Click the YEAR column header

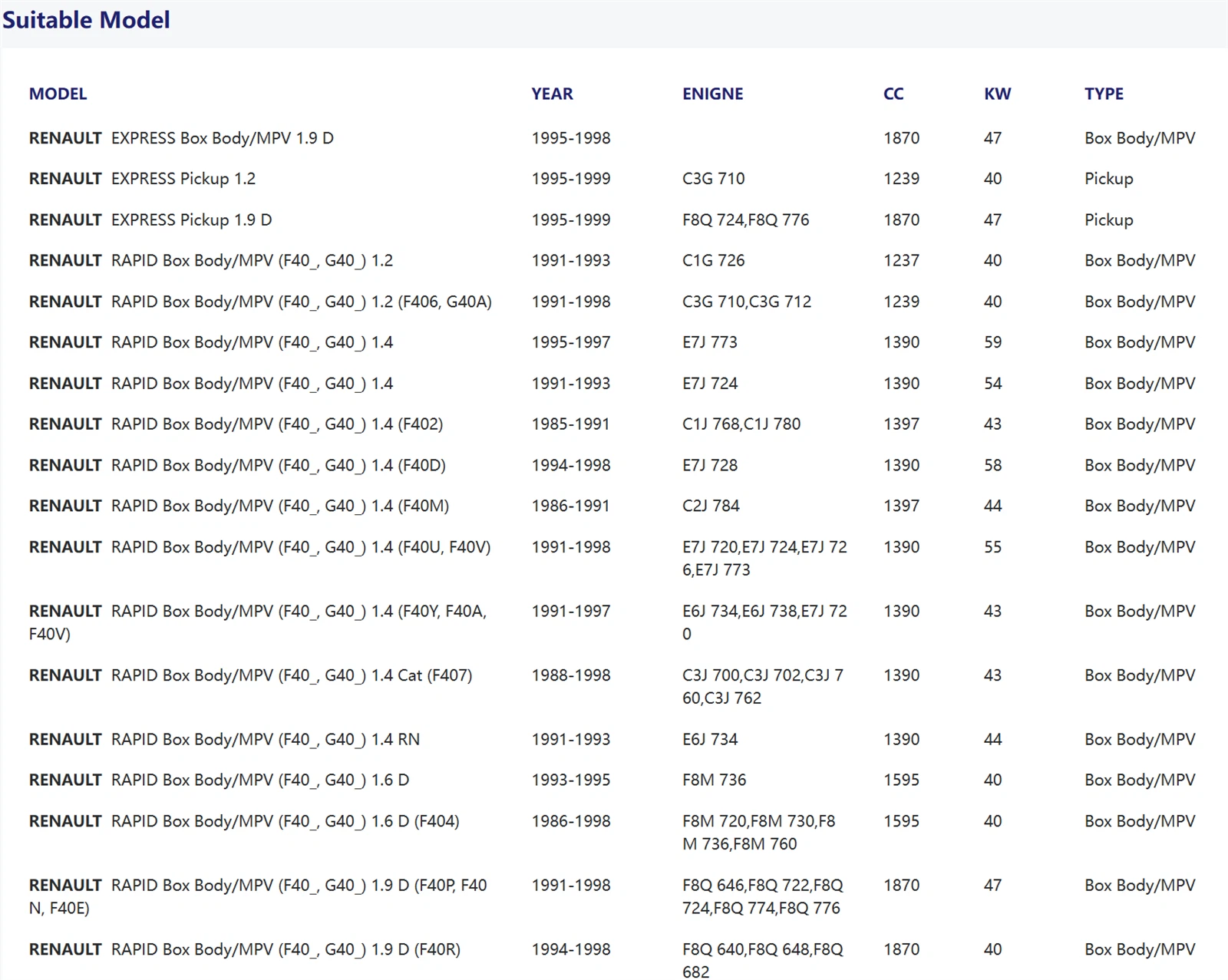[x=552, y=94]
